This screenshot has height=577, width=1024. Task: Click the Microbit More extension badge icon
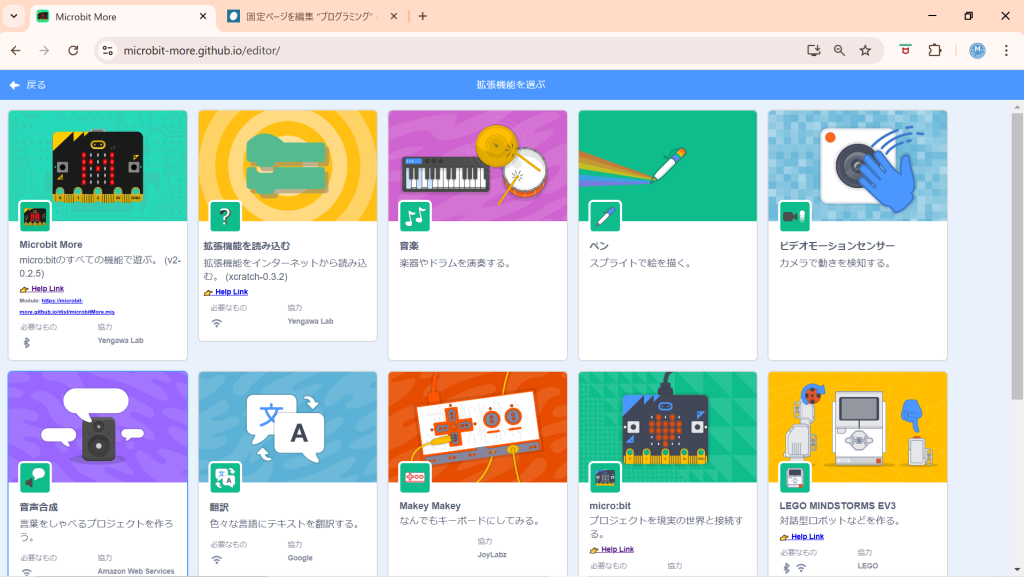[35, 216]
